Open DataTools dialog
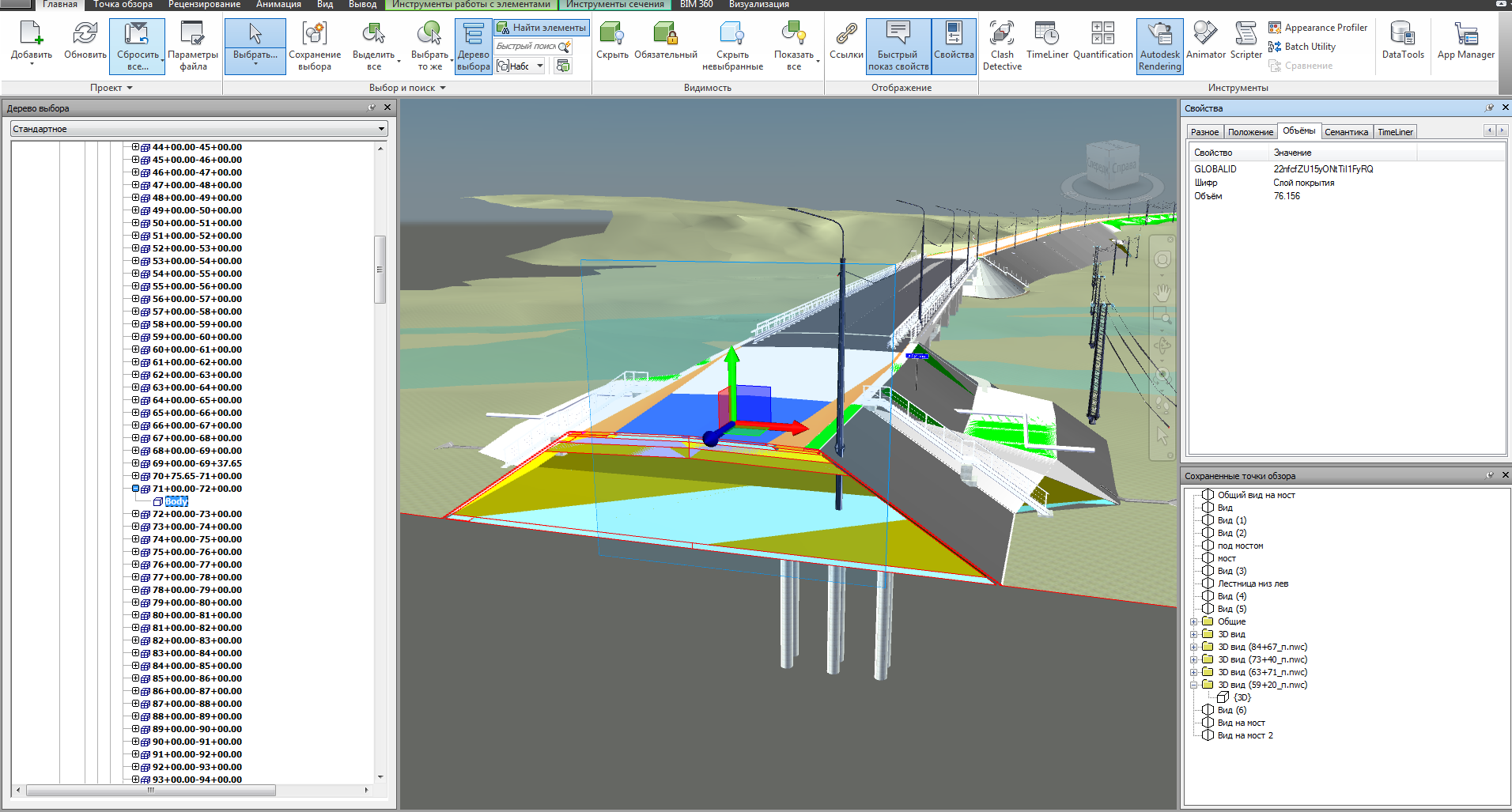Screen dimensions: 1512x812 click(x=1402, y=41)
